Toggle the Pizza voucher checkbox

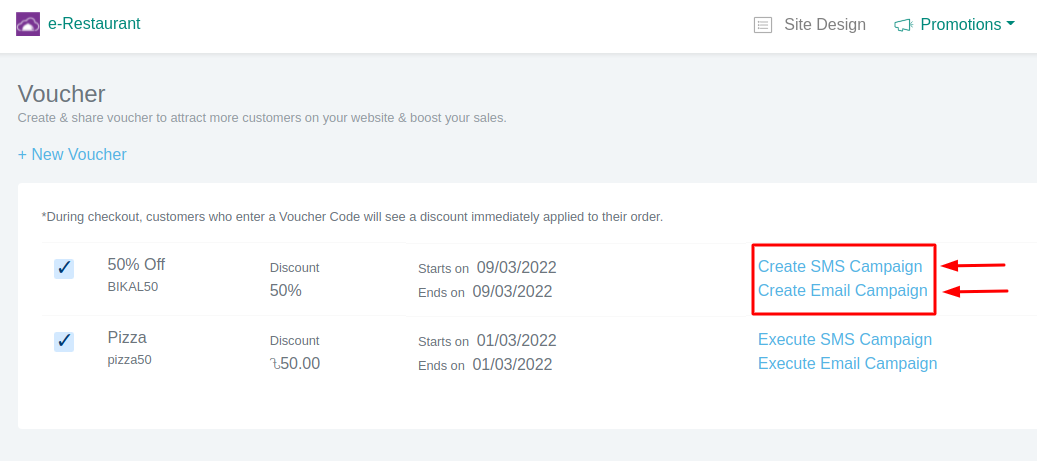pyautogui.click(x=64, y=342)
